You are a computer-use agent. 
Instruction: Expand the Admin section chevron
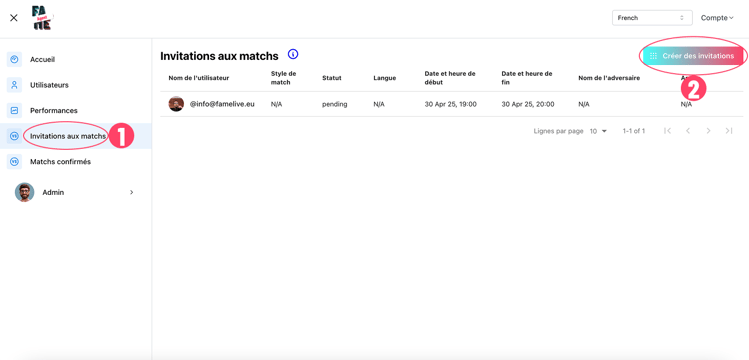tap(132, 192)
